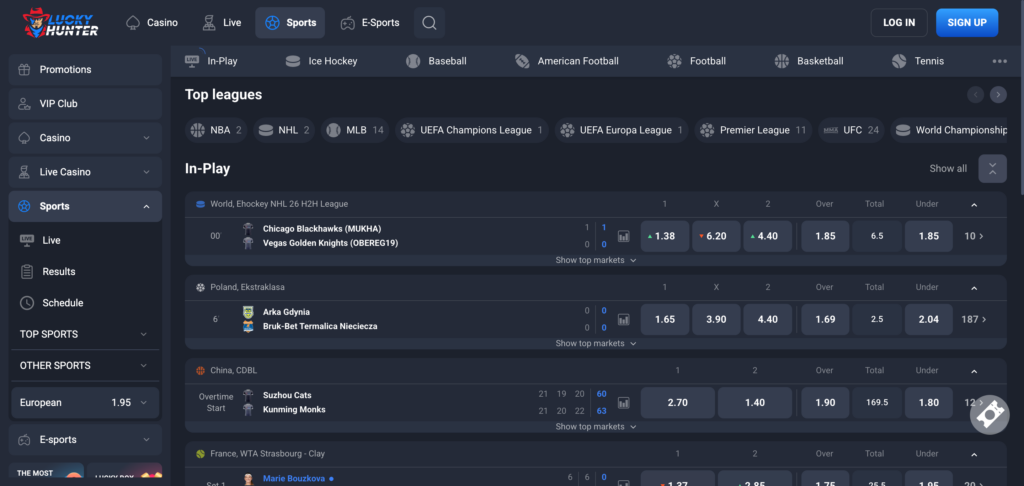Bet on Chicago Blackhawks at 1.38
The image size is (1024, 486).
[665, 236]
